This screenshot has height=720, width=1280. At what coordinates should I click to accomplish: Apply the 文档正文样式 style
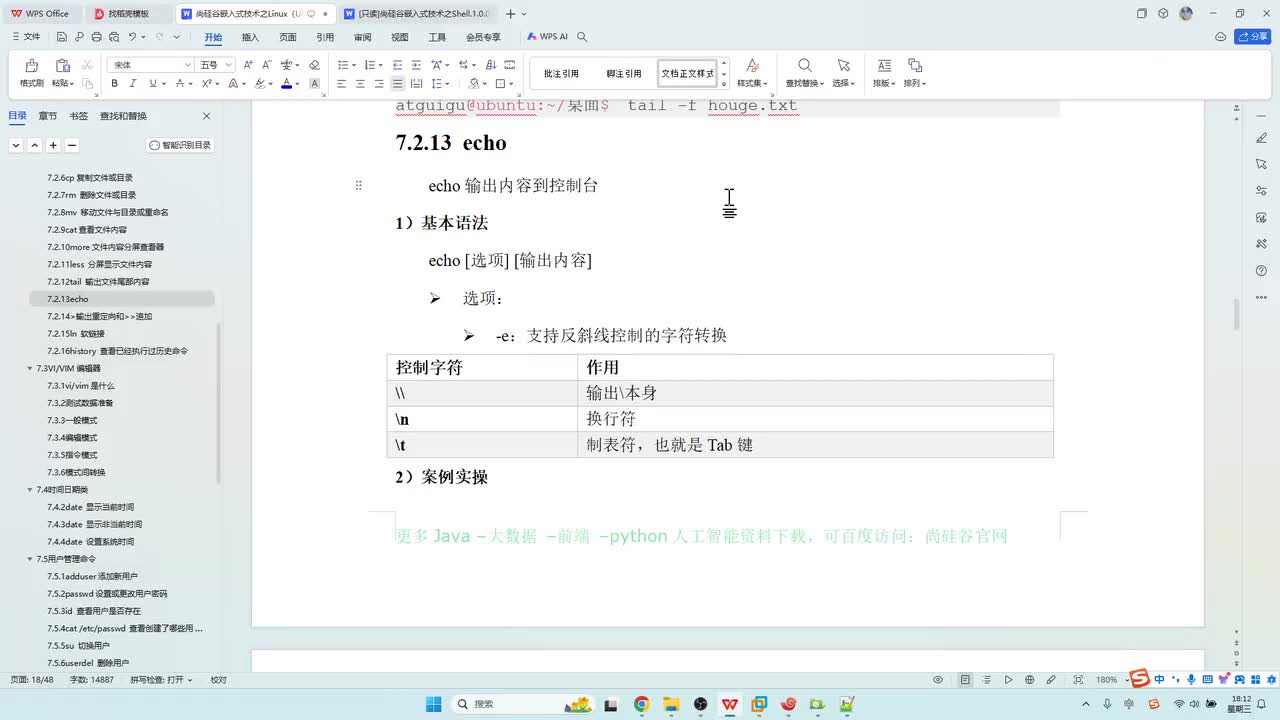687,74
